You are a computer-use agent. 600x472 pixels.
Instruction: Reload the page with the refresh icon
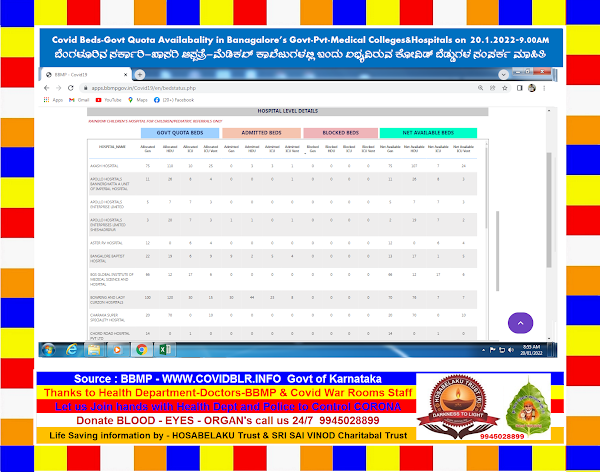[71, 88]
